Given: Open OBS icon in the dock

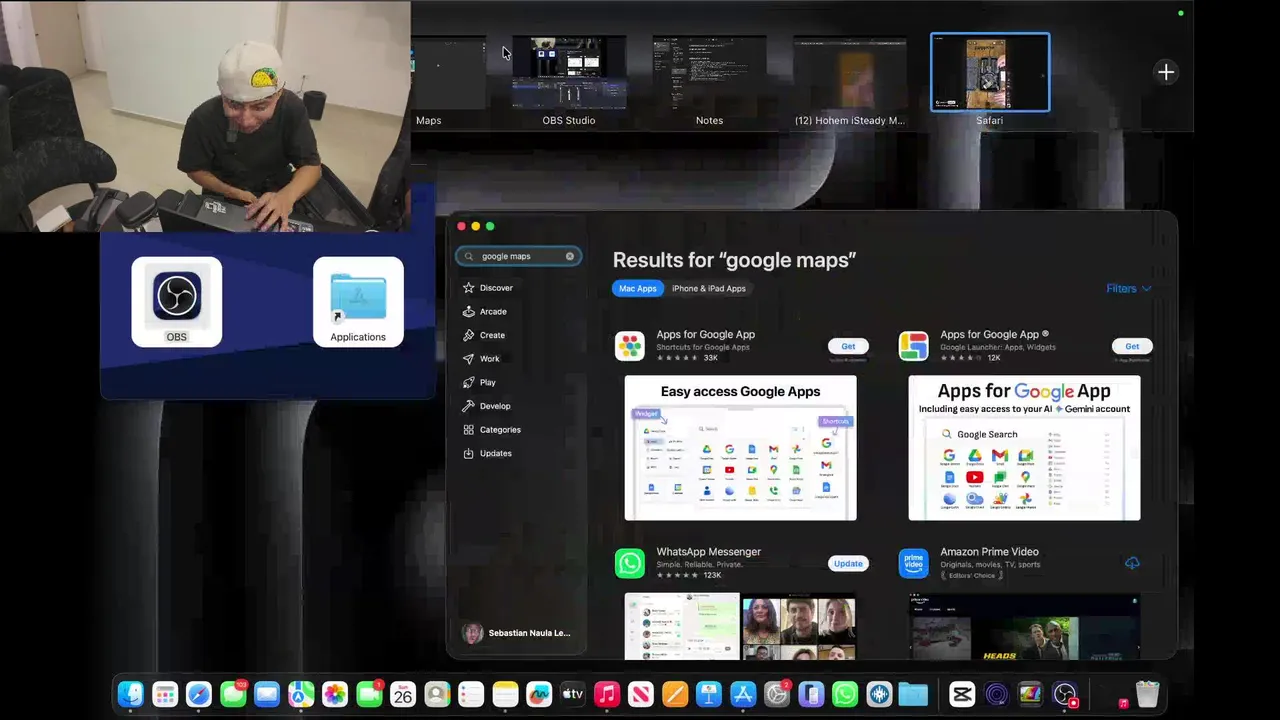Looking at the screenshot, I should 1065,694.
